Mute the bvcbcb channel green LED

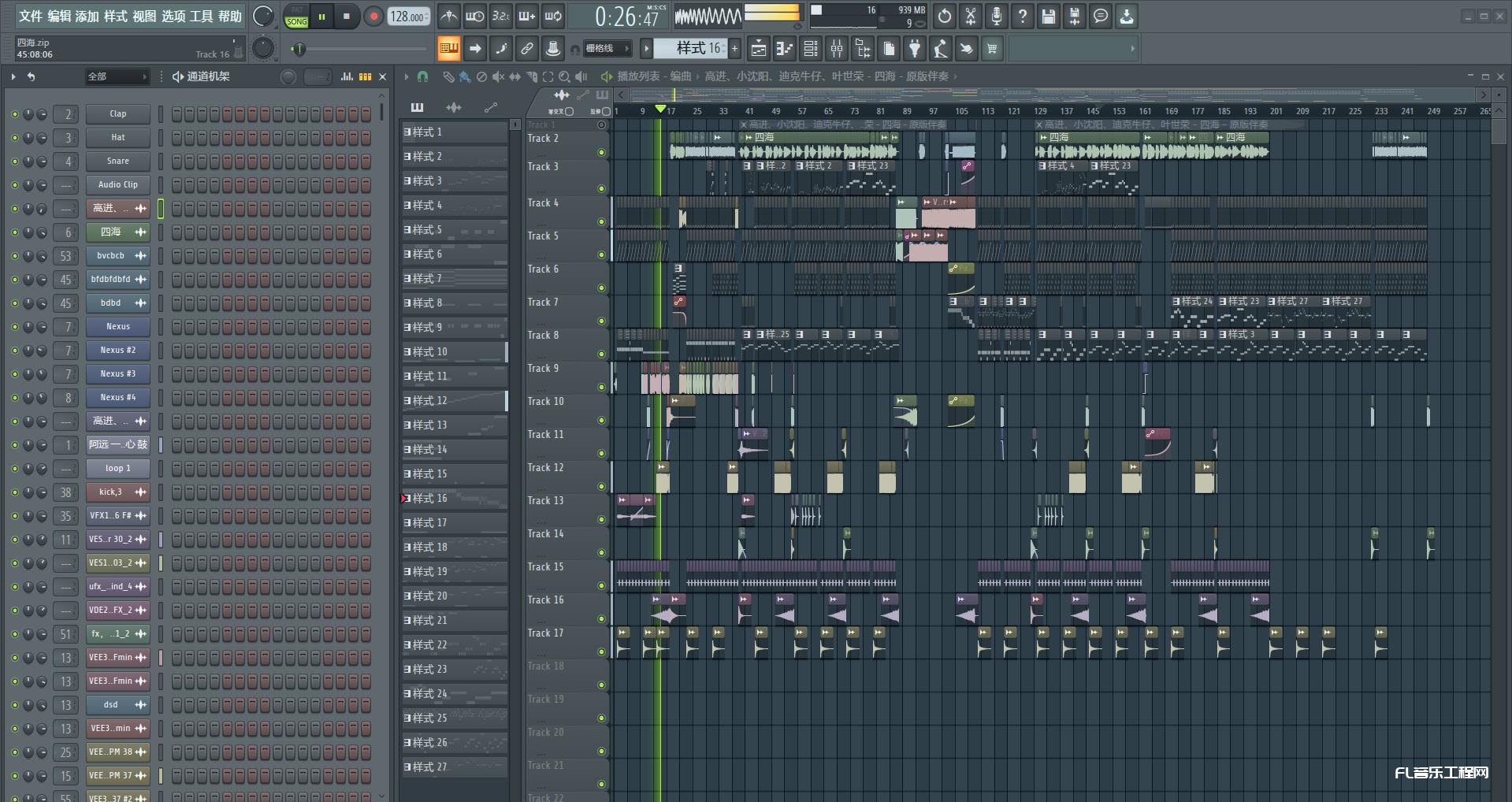14,256
